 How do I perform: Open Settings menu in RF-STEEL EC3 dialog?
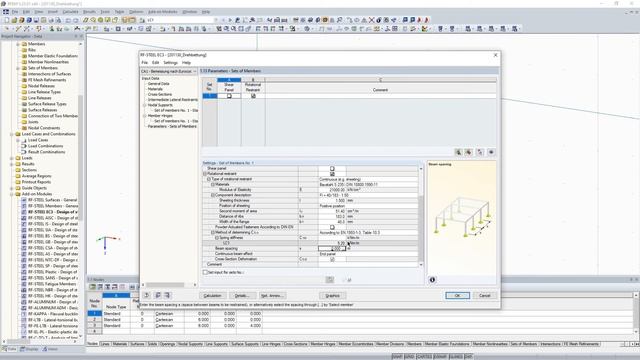[170, 63]
